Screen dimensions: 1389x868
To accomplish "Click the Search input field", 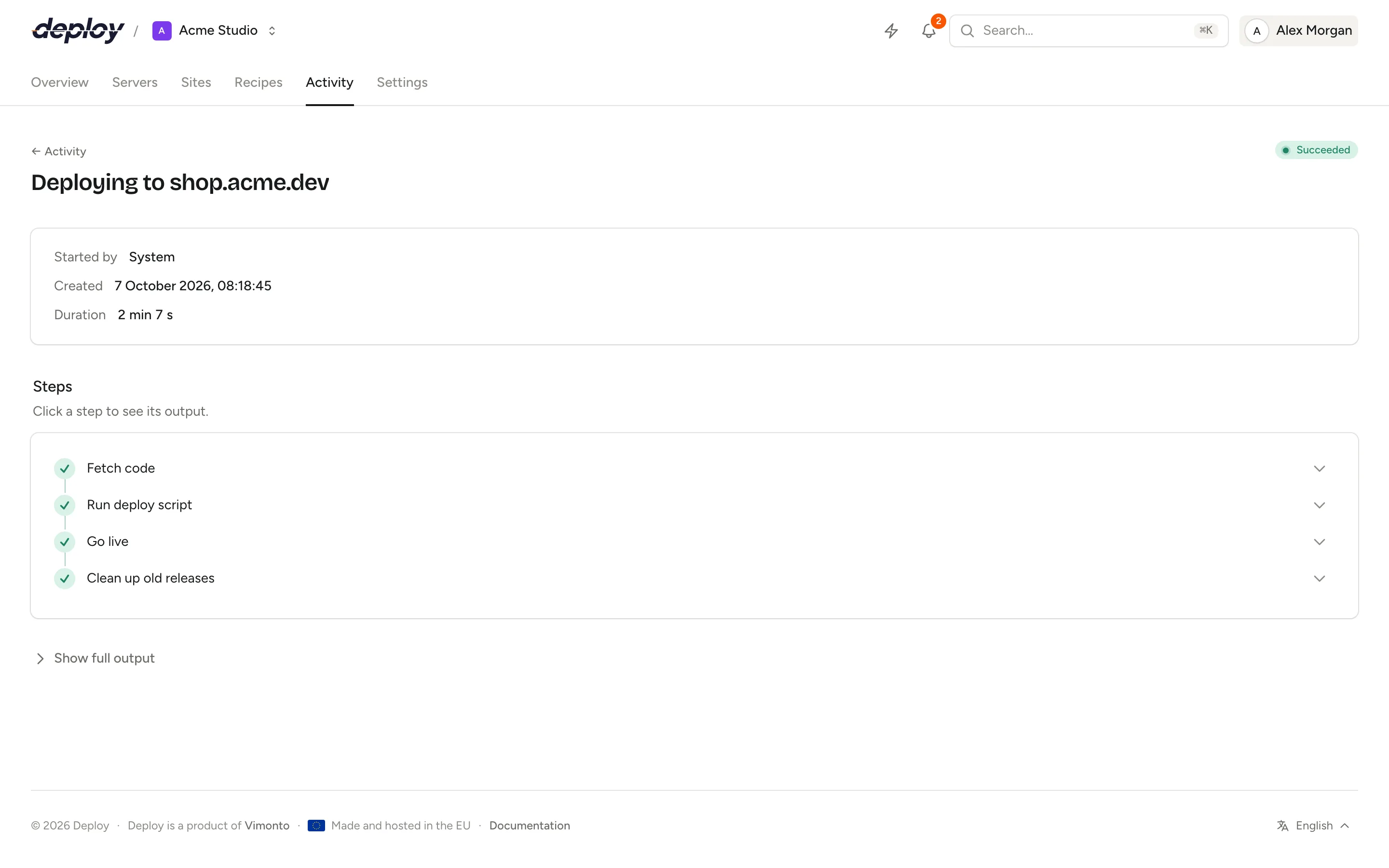I will click(1089, 30).
